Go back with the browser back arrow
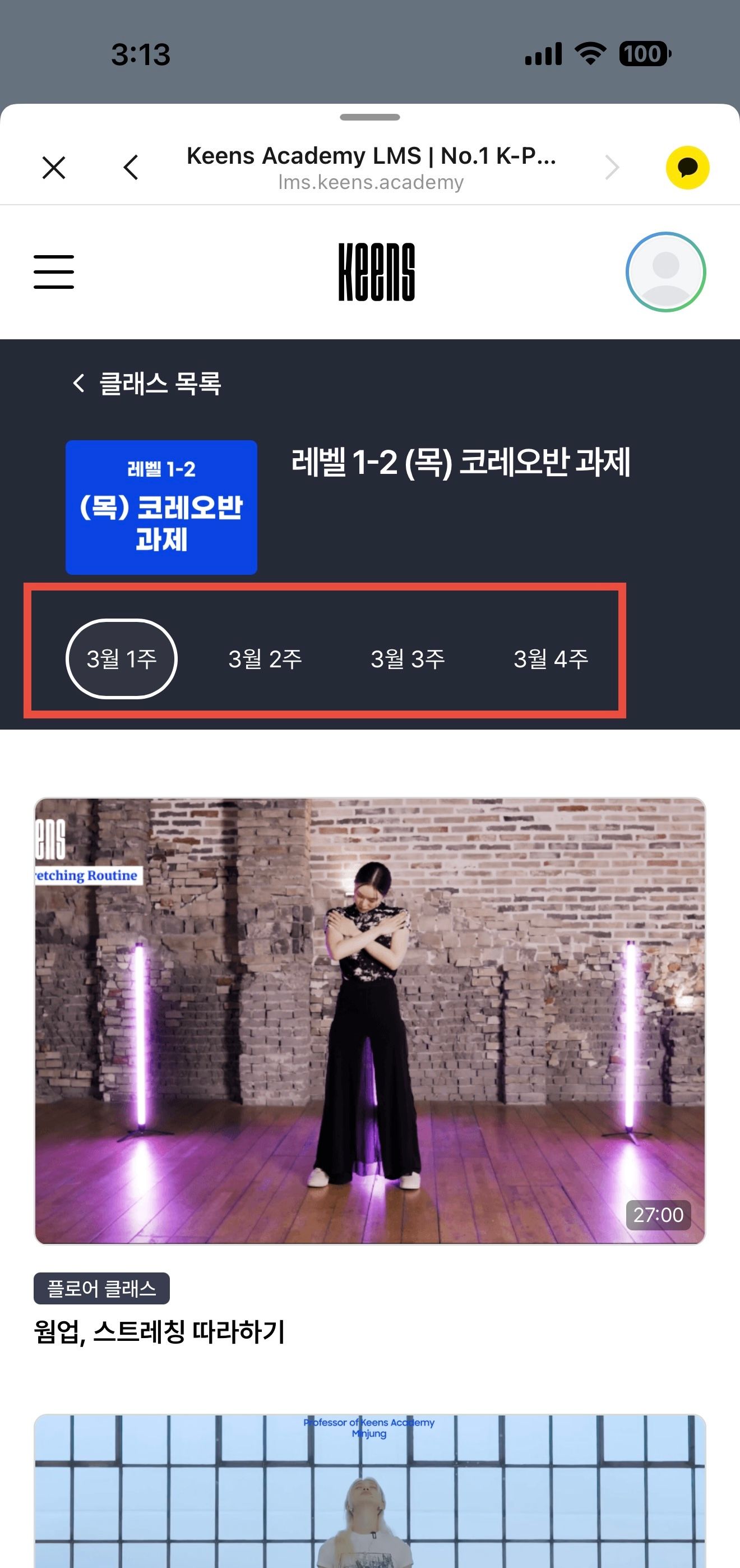 point(131,167)
